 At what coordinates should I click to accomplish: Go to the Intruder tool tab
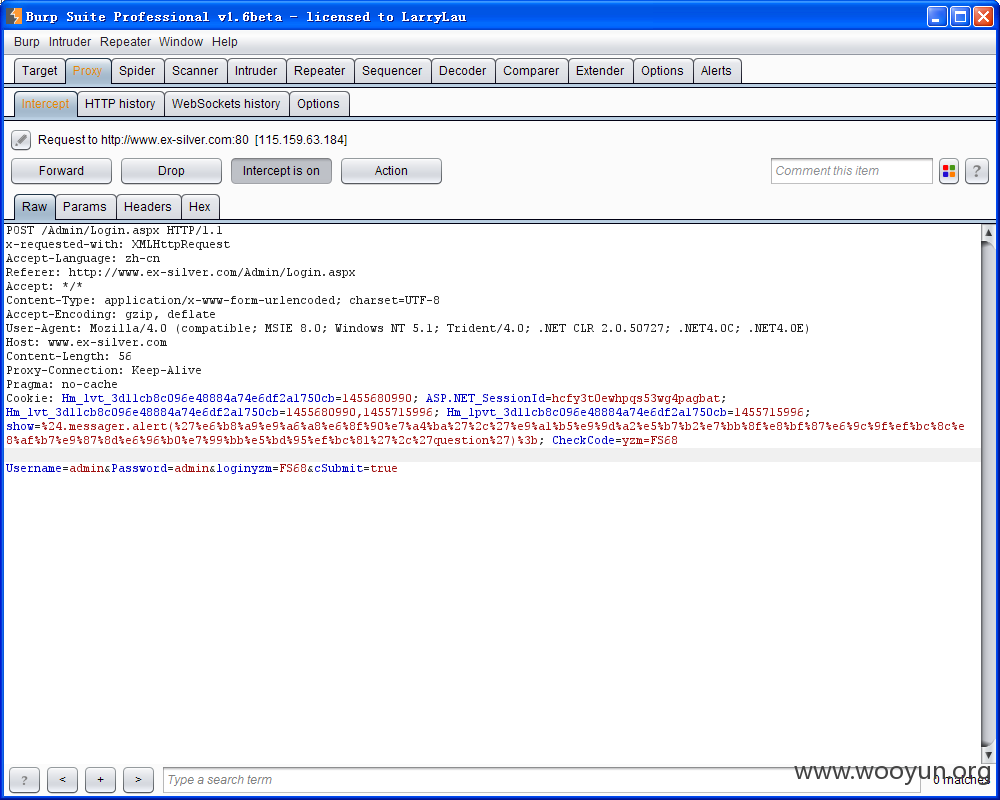click(256, 71)
